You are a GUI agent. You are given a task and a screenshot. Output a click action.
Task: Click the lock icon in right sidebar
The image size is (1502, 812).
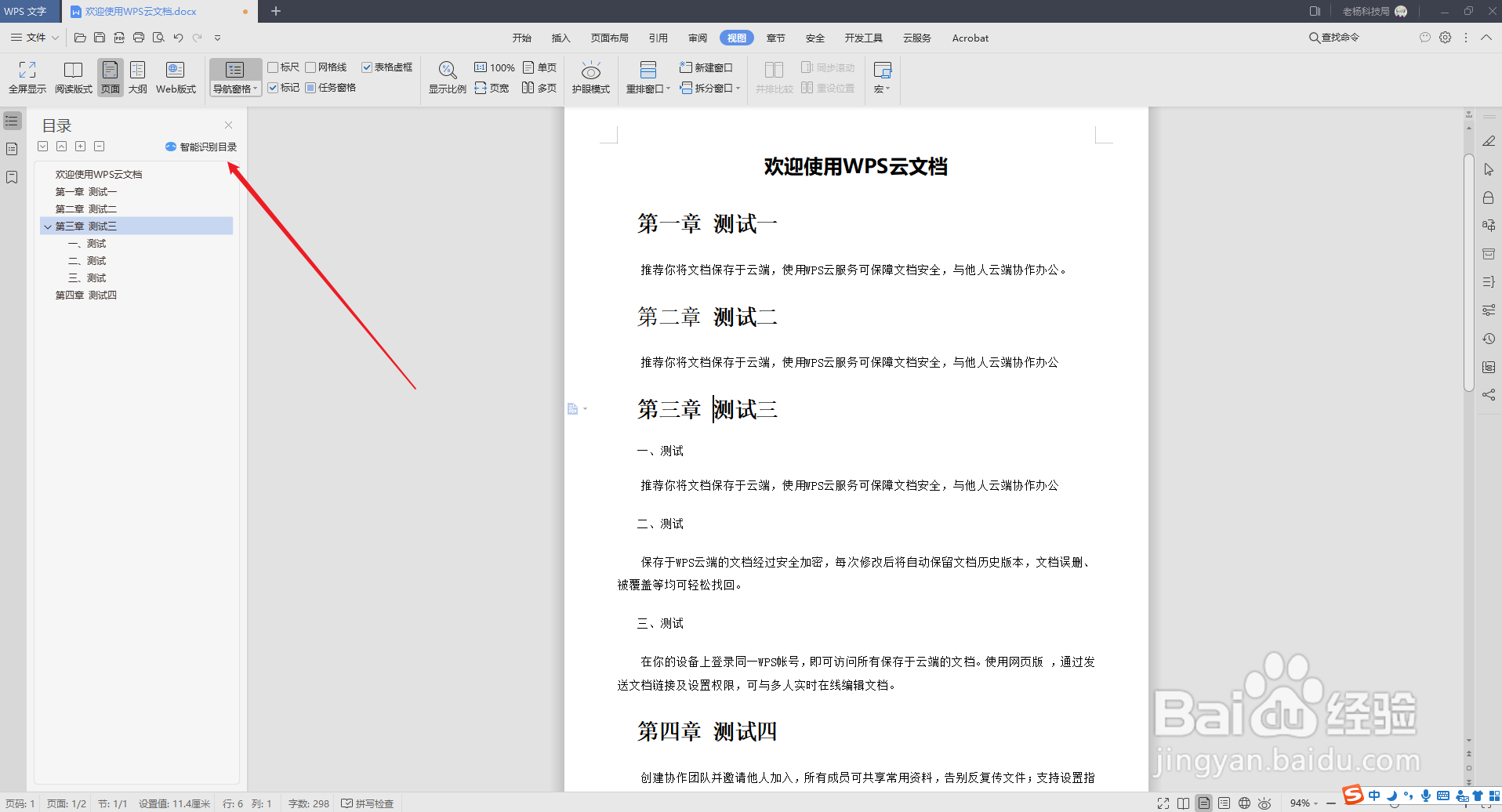(1489, 198)
